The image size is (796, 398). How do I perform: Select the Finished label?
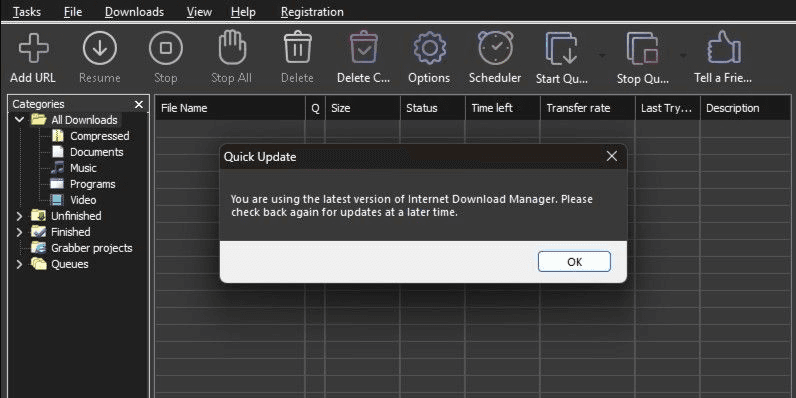(71, 232)
